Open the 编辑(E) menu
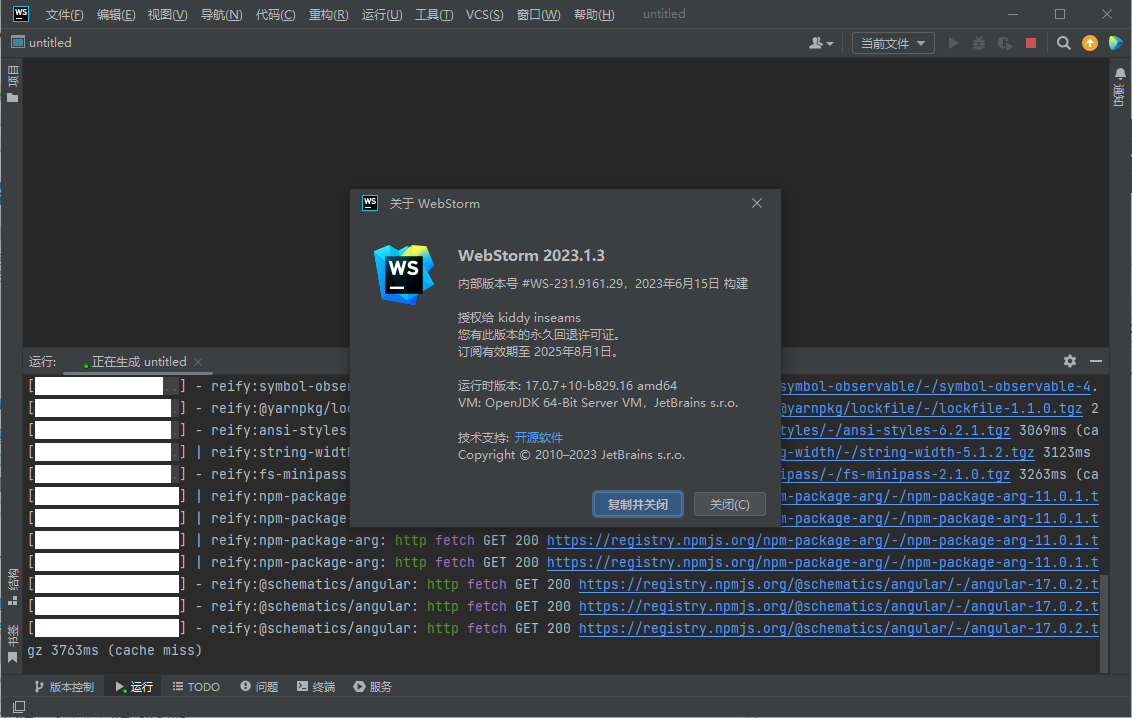 (116, 14)
